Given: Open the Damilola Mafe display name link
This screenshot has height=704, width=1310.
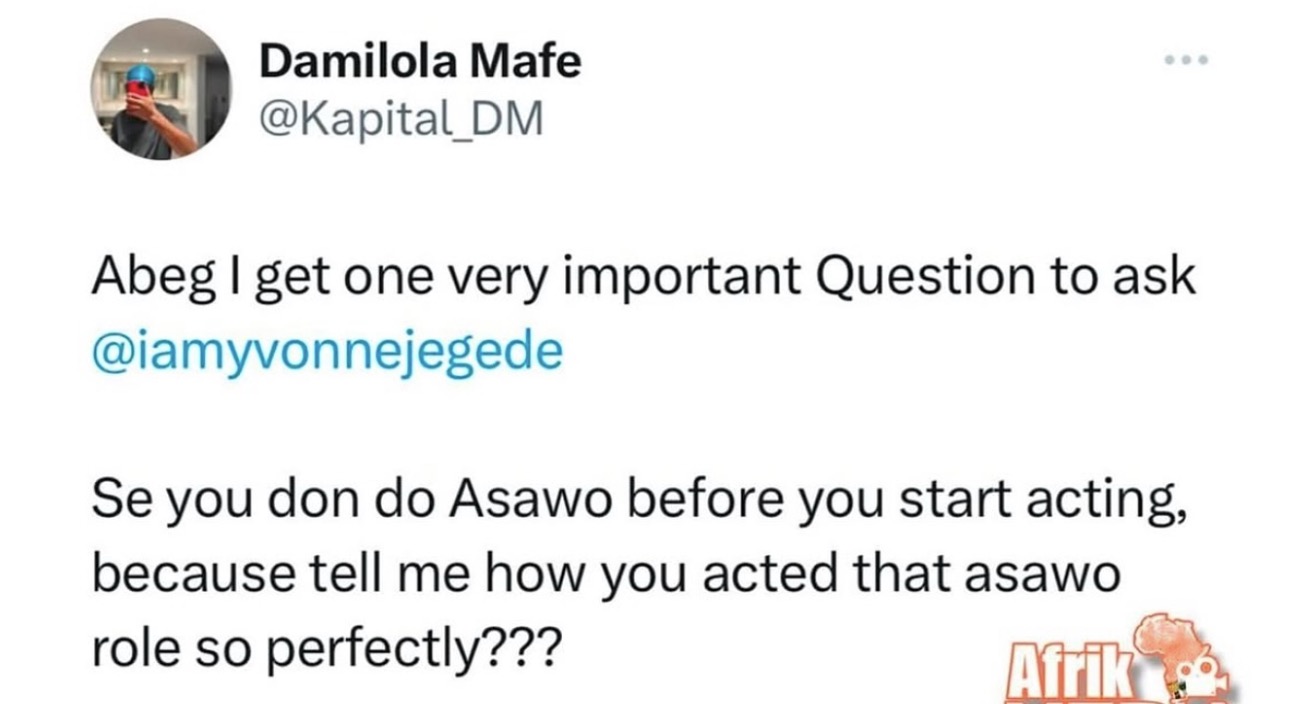Looking at the screenshot, I should coord(420,63).
